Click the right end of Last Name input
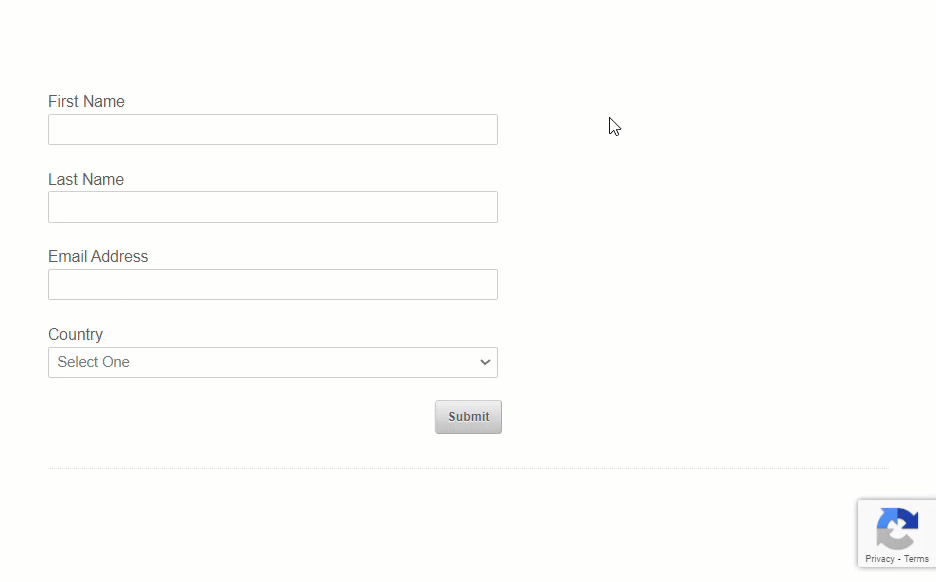The image size is (936, 582). pos(490,207)
